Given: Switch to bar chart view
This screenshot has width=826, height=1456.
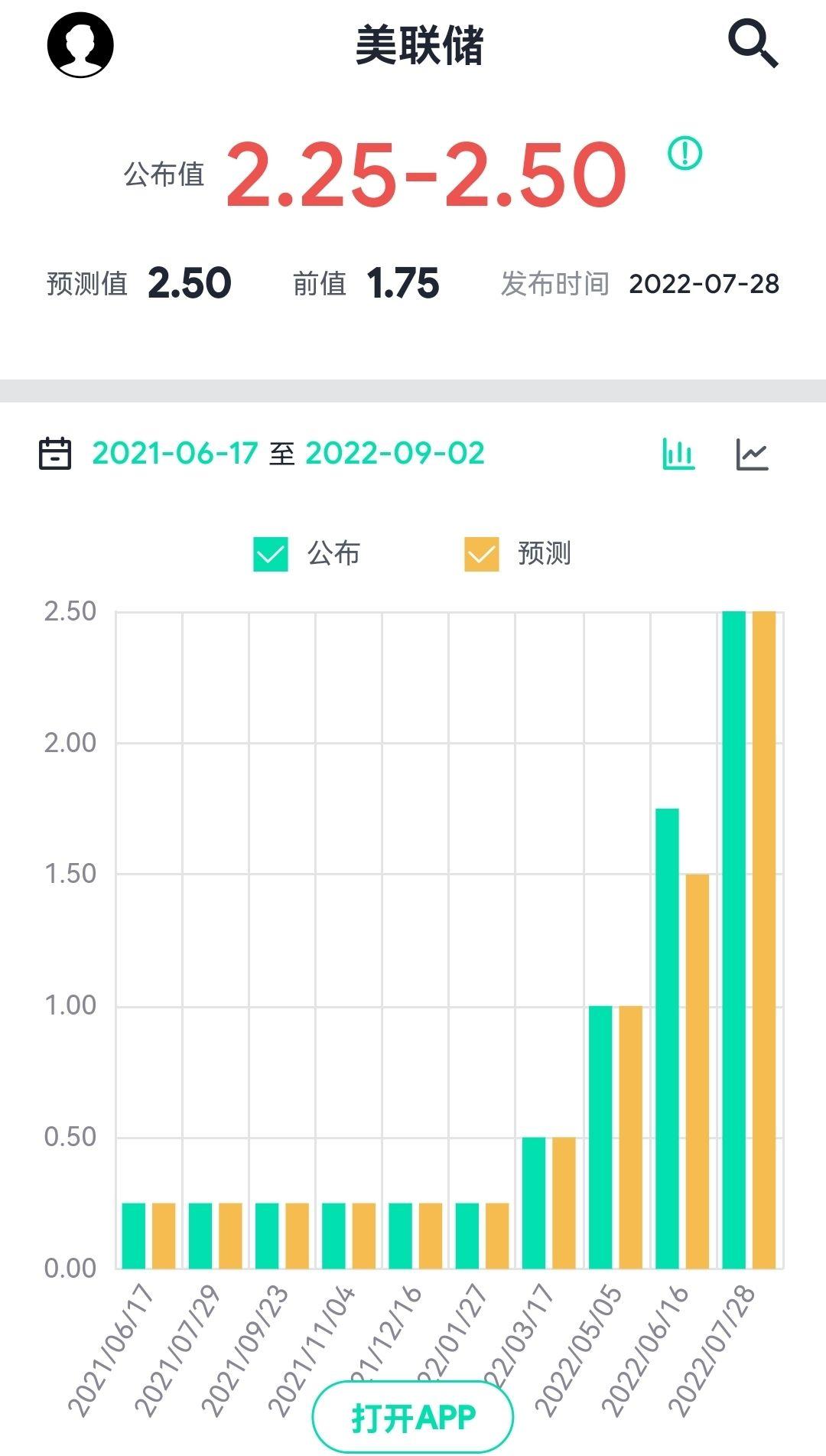Looking at the screenshot, I should click(x=678, y=454).
